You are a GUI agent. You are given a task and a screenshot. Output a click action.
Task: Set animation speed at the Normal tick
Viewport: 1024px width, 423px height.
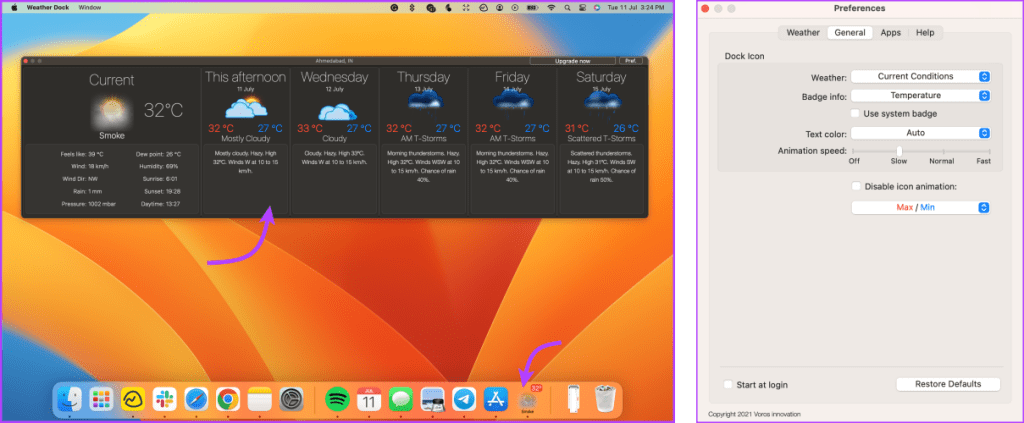pos(942,151)
